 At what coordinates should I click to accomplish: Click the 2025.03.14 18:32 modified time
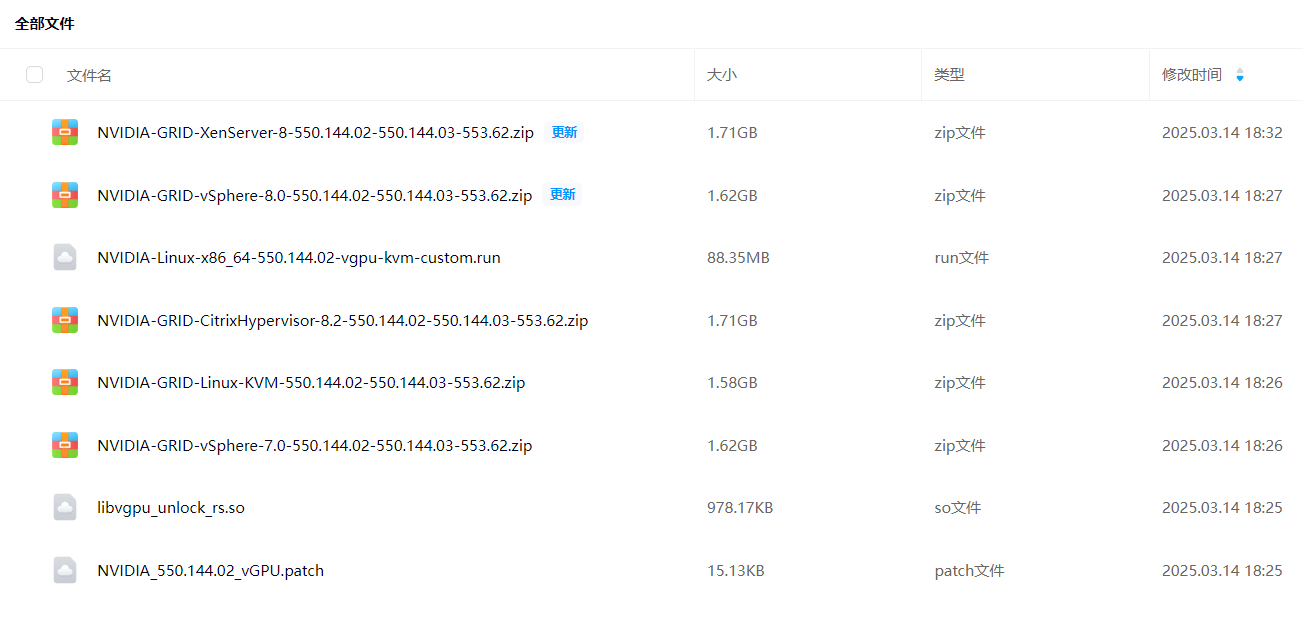[x=1222, y=133]
